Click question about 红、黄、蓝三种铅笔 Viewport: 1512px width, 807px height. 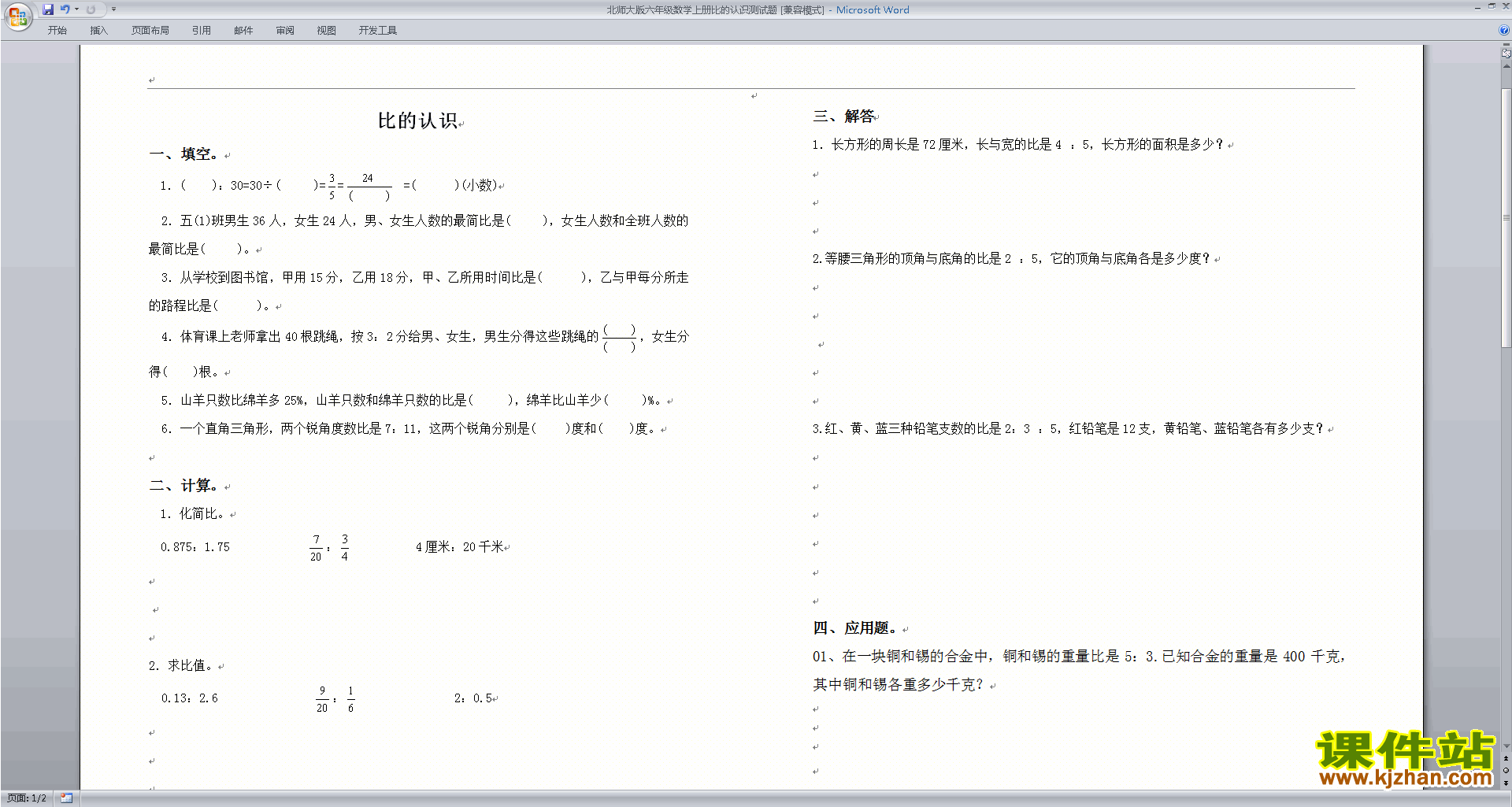(x=1068, y=429)
